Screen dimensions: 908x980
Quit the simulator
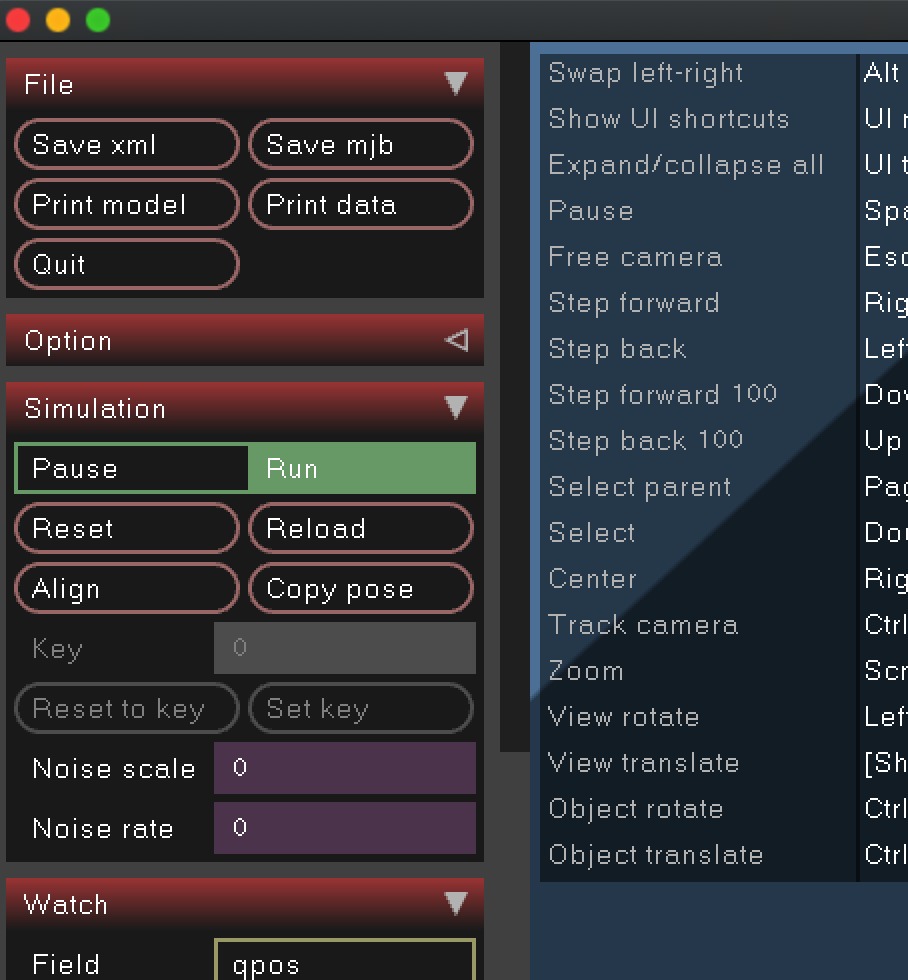(126, 264)
